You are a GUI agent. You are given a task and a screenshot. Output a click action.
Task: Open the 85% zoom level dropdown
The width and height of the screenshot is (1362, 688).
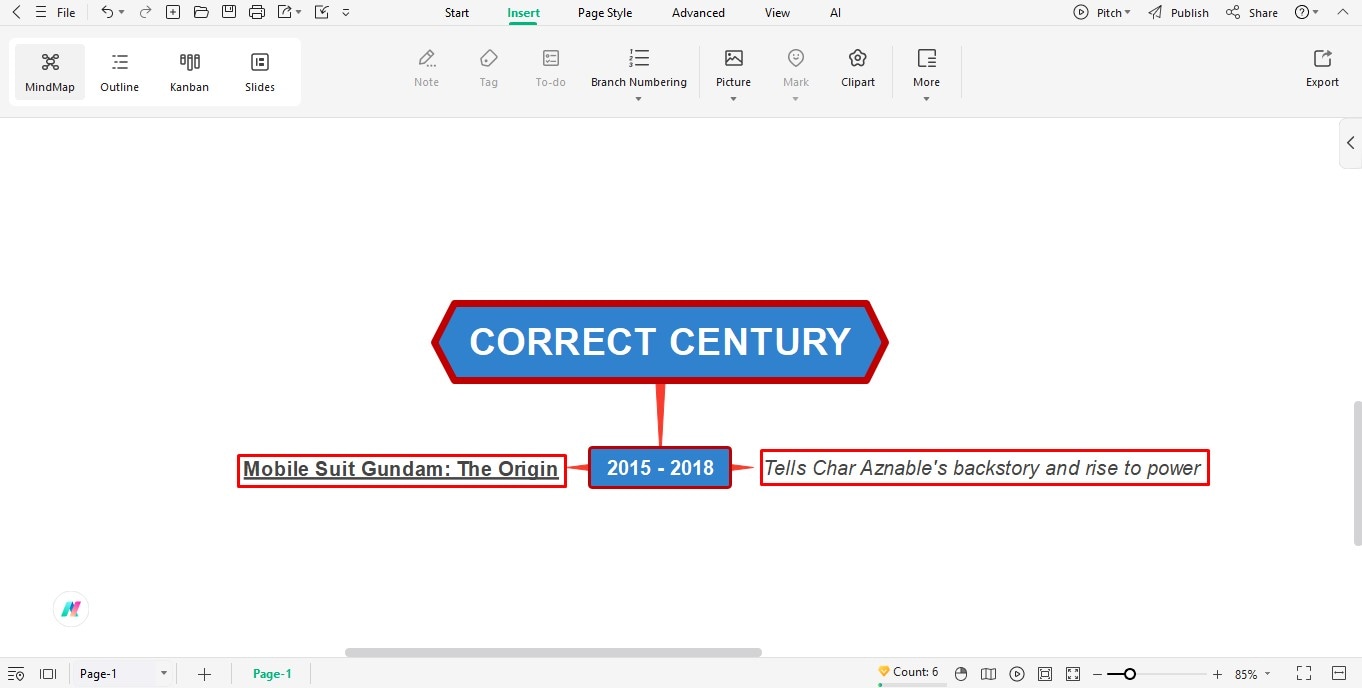click(x=1252, y=675)
